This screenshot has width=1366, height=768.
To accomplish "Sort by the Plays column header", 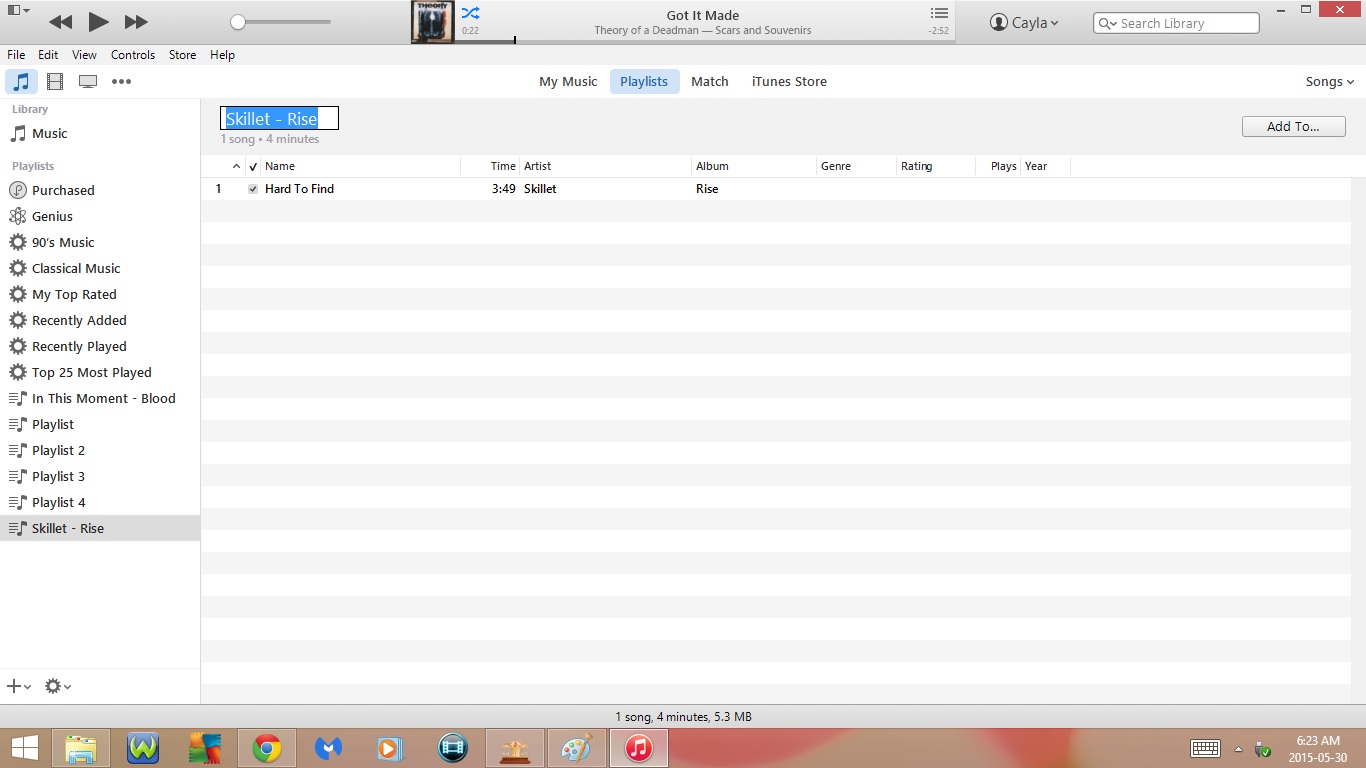I will click(x=998, y=167).
